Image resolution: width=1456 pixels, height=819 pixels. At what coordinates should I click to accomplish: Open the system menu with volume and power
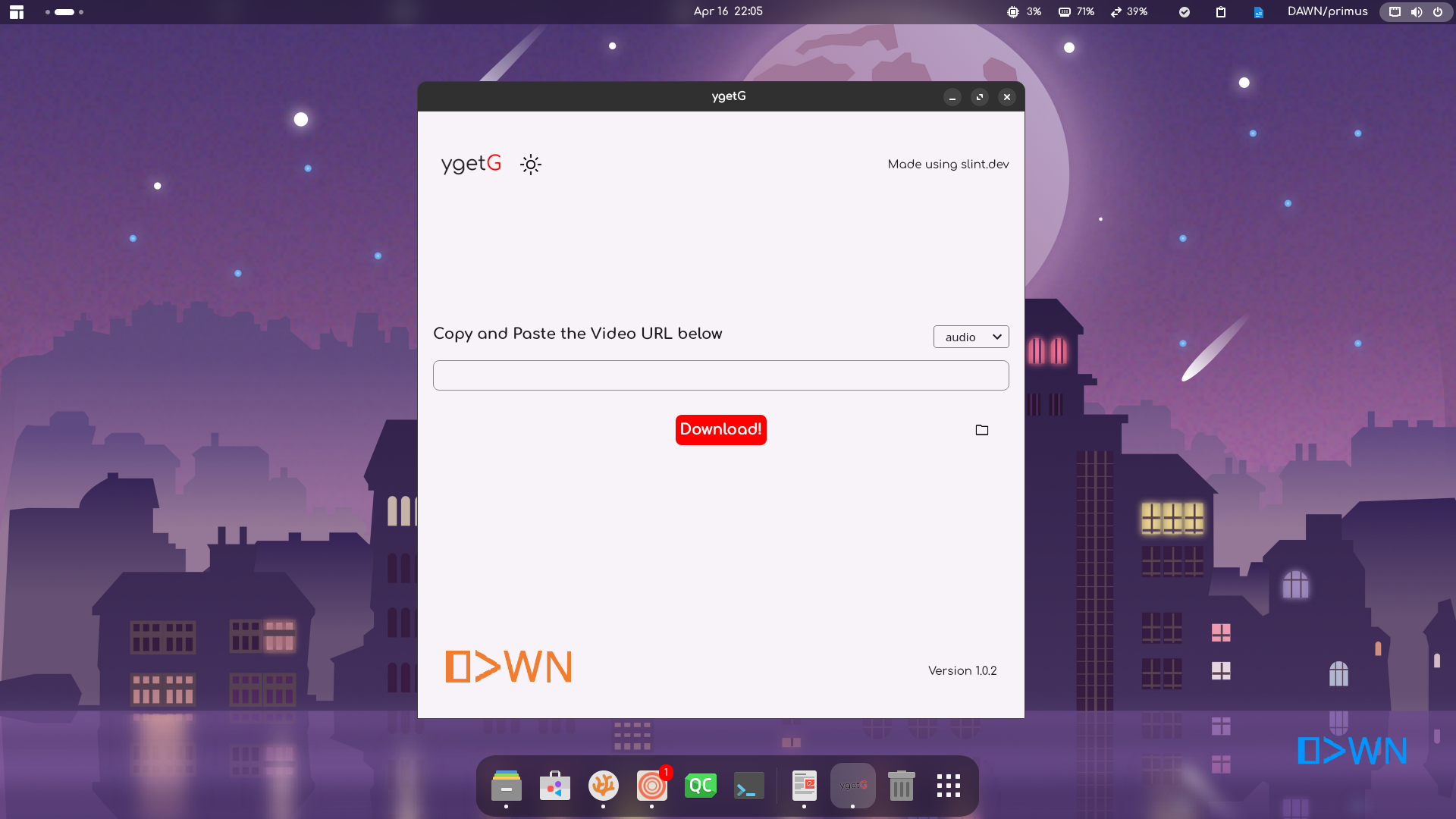pyautogui.click(x=1416, y=12)
